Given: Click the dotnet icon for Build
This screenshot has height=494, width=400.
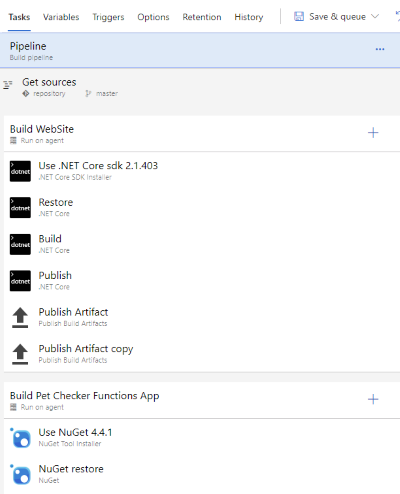Looking at the screenshot, I should [20, 244].
